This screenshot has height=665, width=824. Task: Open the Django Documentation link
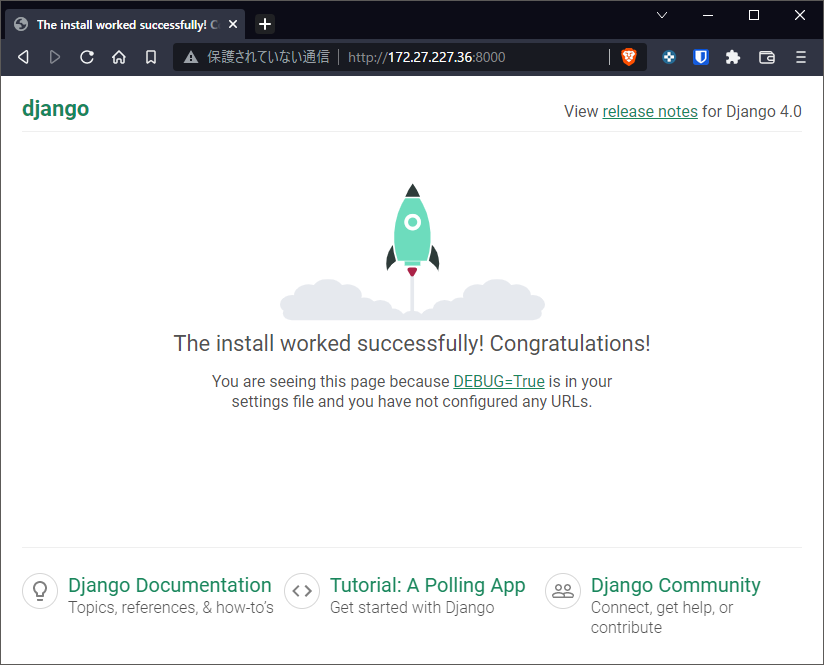coord(170,585)
